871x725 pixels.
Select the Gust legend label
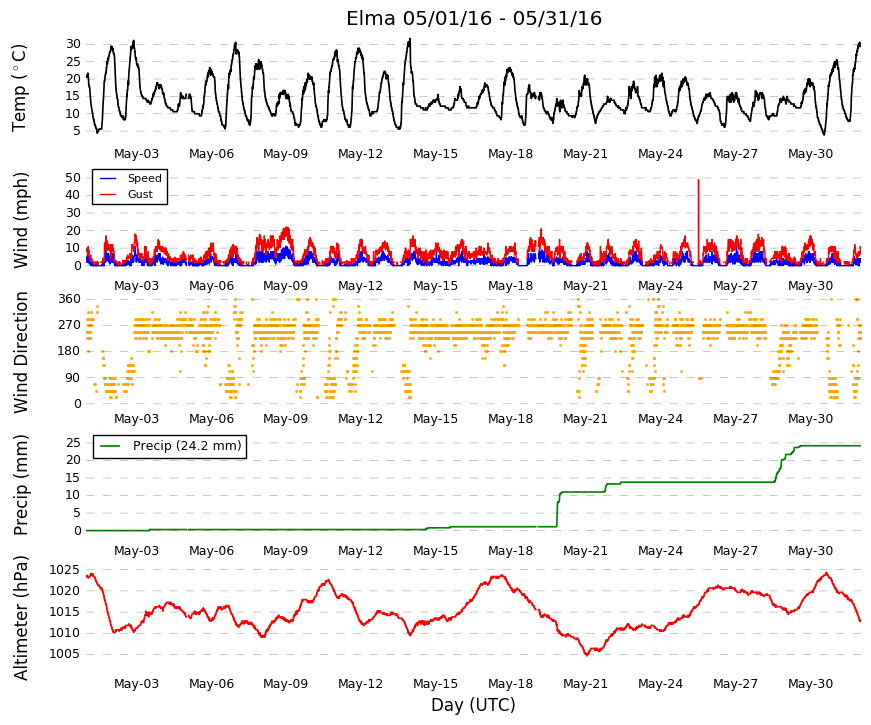[x=140, y=194]
